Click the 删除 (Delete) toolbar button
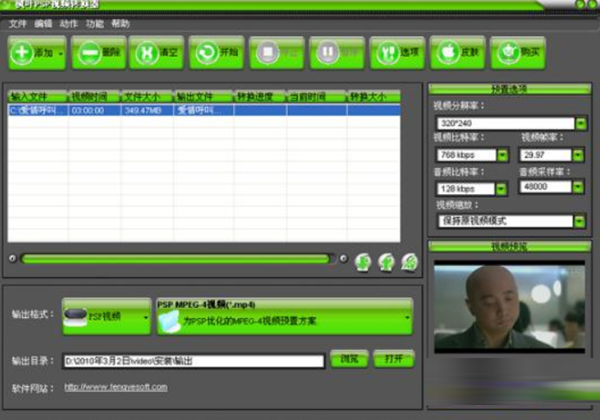This screenshot has height=420, width=600. (98, 52)
